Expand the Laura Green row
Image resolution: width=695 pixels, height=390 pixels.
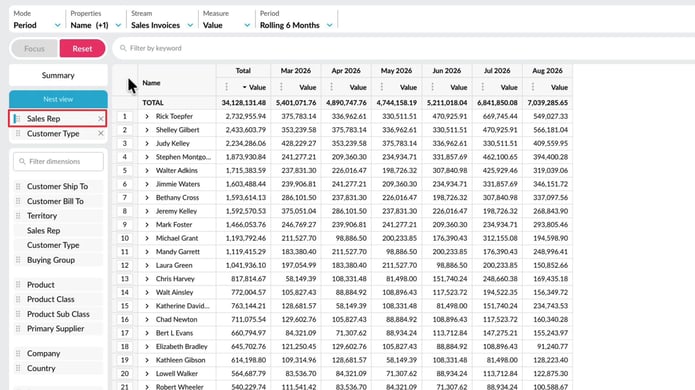pos(147,265)
